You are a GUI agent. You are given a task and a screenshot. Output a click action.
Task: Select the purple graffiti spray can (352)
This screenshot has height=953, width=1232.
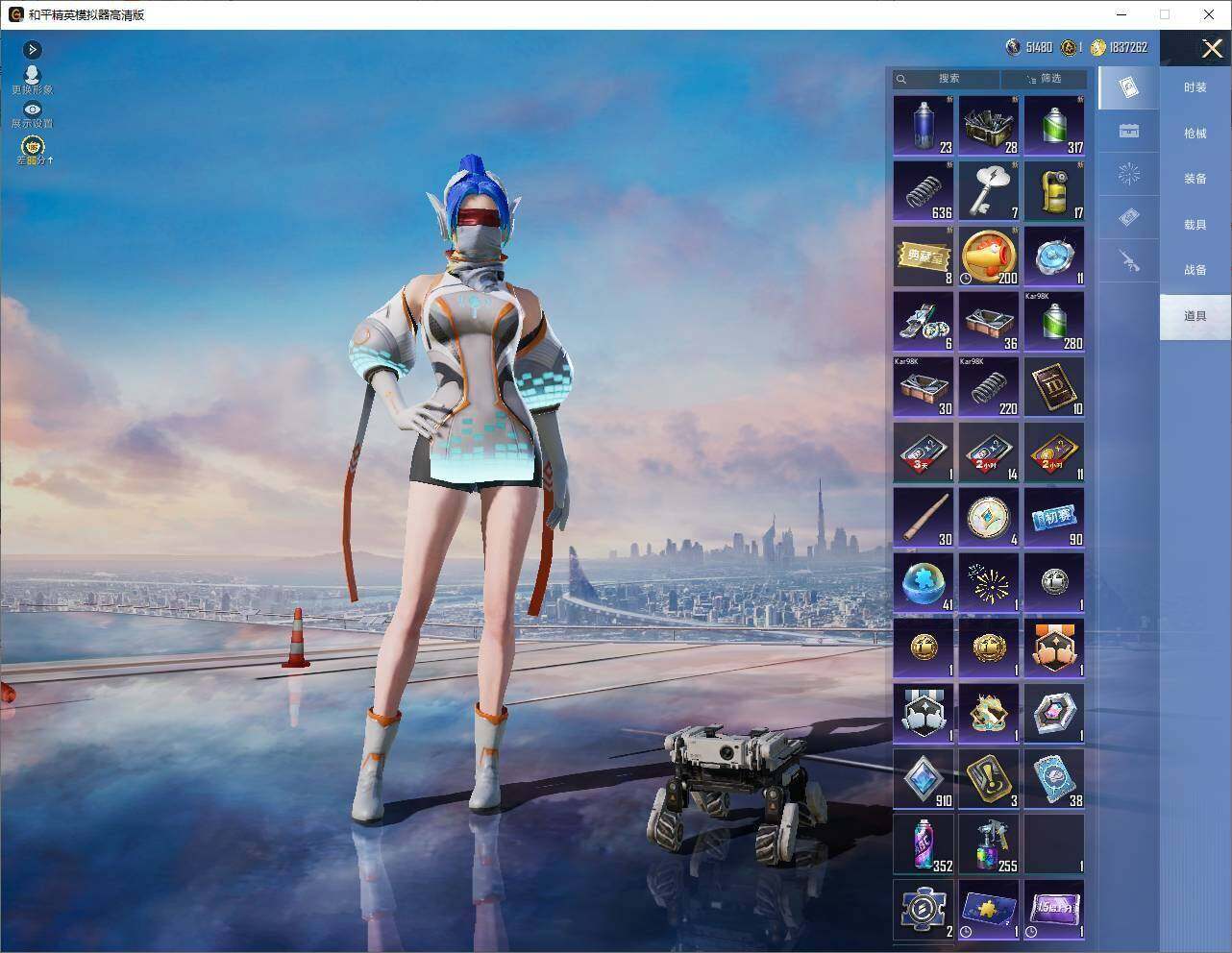tap(924, 843)
